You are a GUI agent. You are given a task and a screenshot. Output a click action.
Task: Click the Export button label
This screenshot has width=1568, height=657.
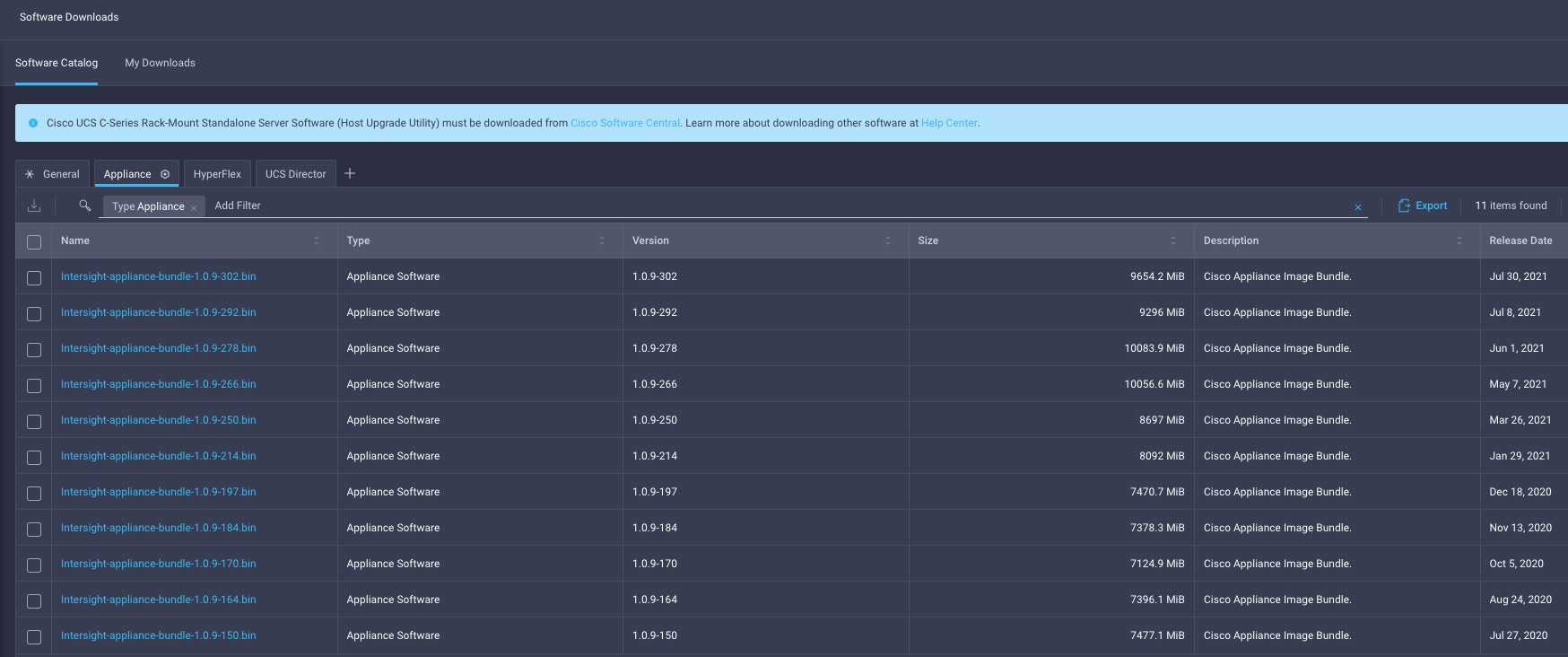coord(1432,206)
